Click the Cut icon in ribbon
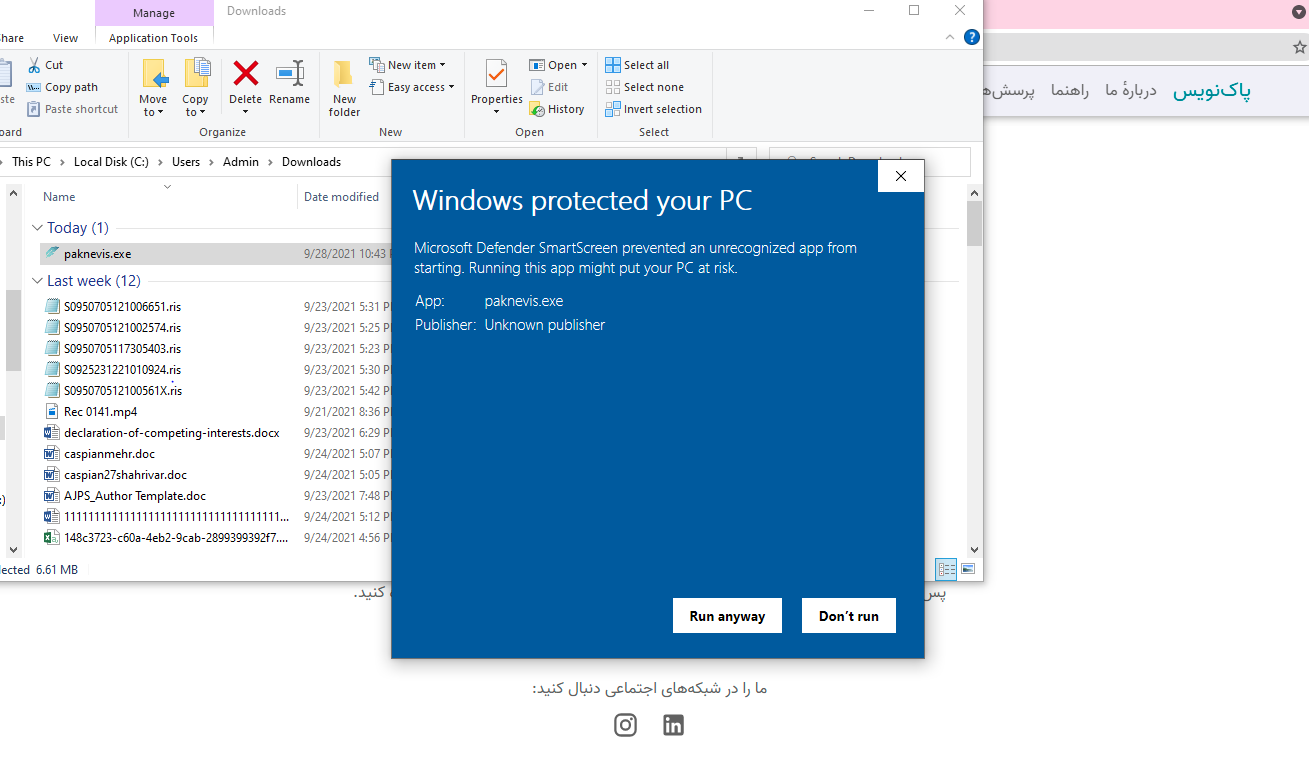The width and height of the screenshot is (1309, 759). click(x=34, y=65)
